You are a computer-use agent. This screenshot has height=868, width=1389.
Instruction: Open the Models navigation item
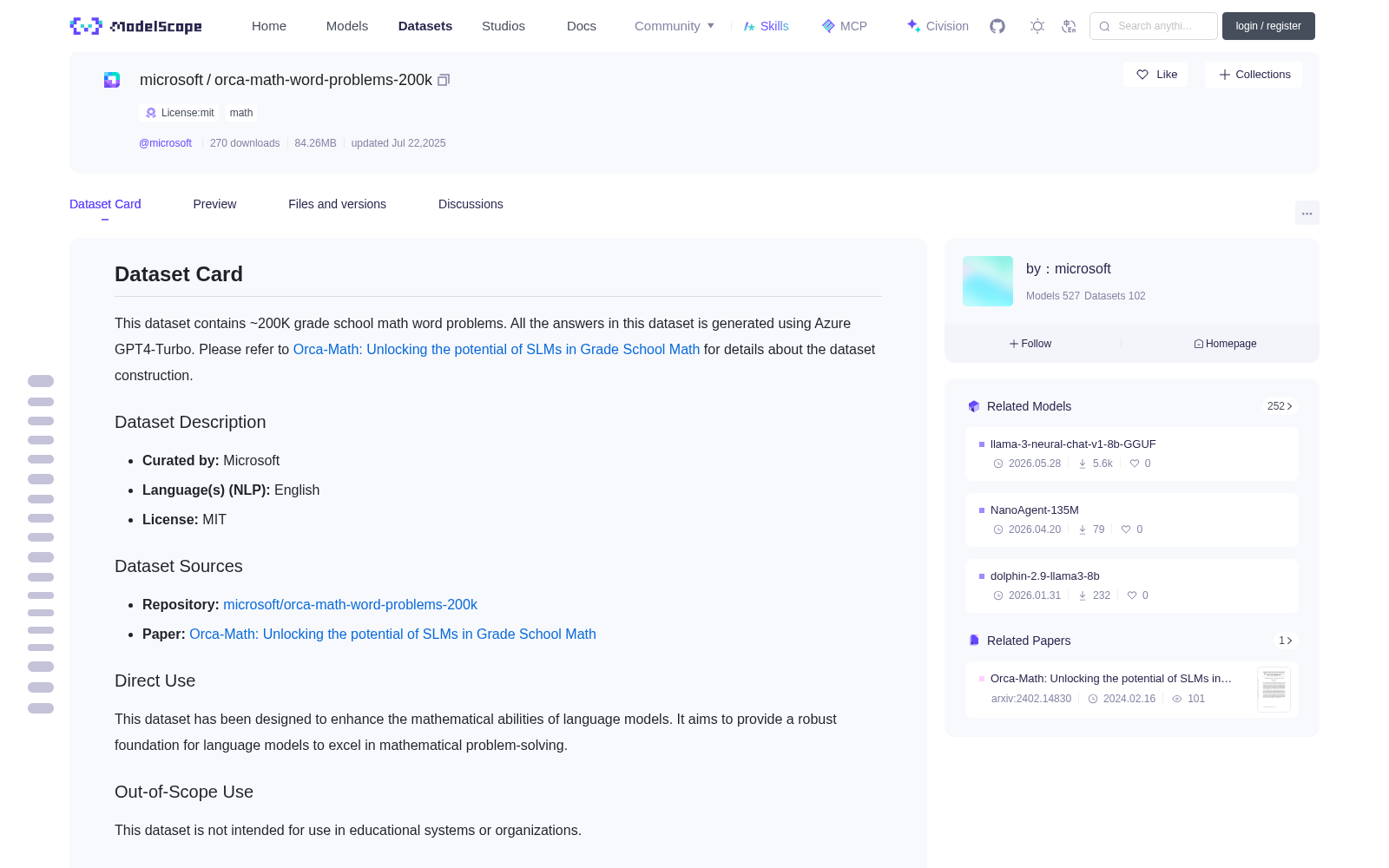pos(347,26)
